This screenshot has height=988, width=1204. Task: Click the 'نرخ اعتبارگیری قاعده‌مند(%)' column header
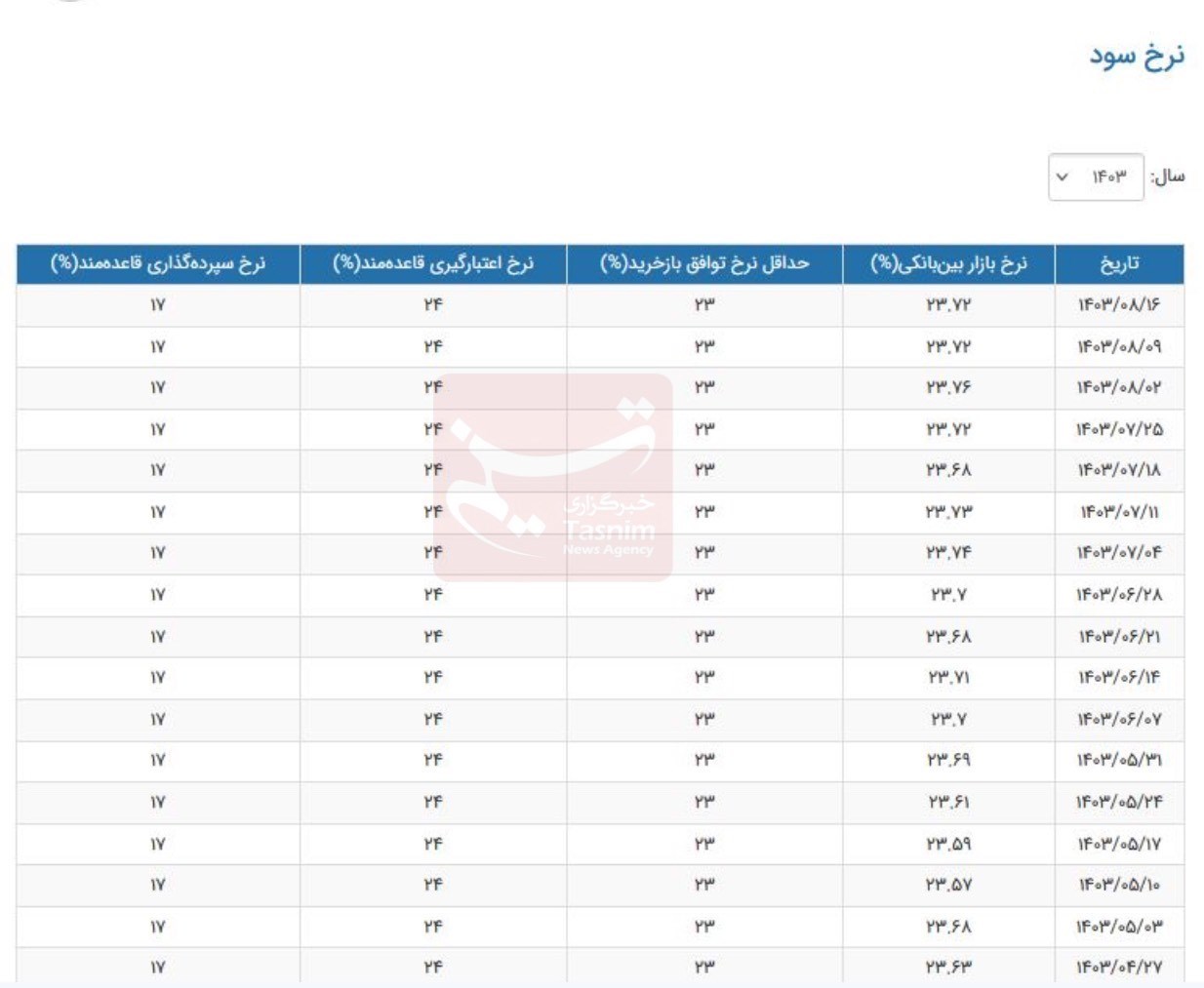(433, 264)
